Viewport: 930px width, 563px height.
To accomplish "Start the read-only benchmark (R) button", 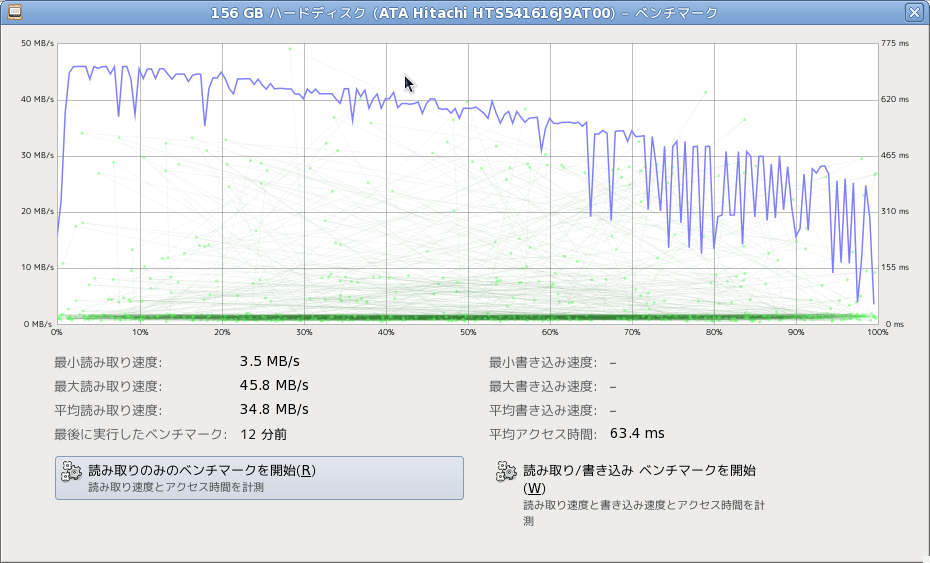I will pyautogui.click(x=259, y=478).
